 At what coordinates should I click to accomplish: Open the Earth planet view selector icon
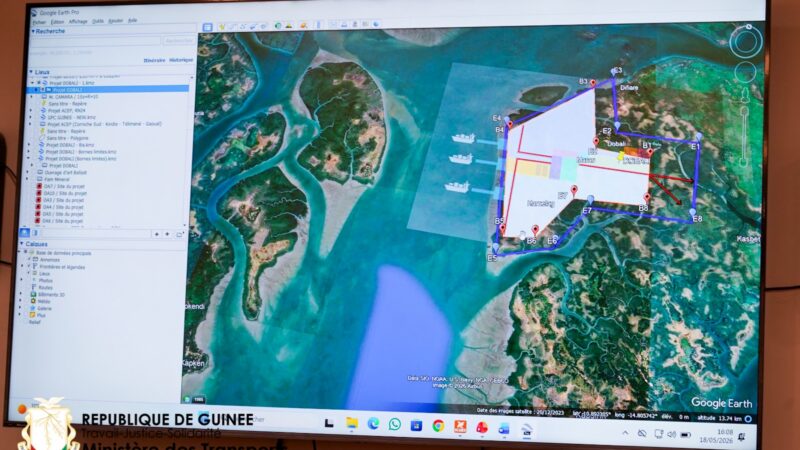pos(304,24)
